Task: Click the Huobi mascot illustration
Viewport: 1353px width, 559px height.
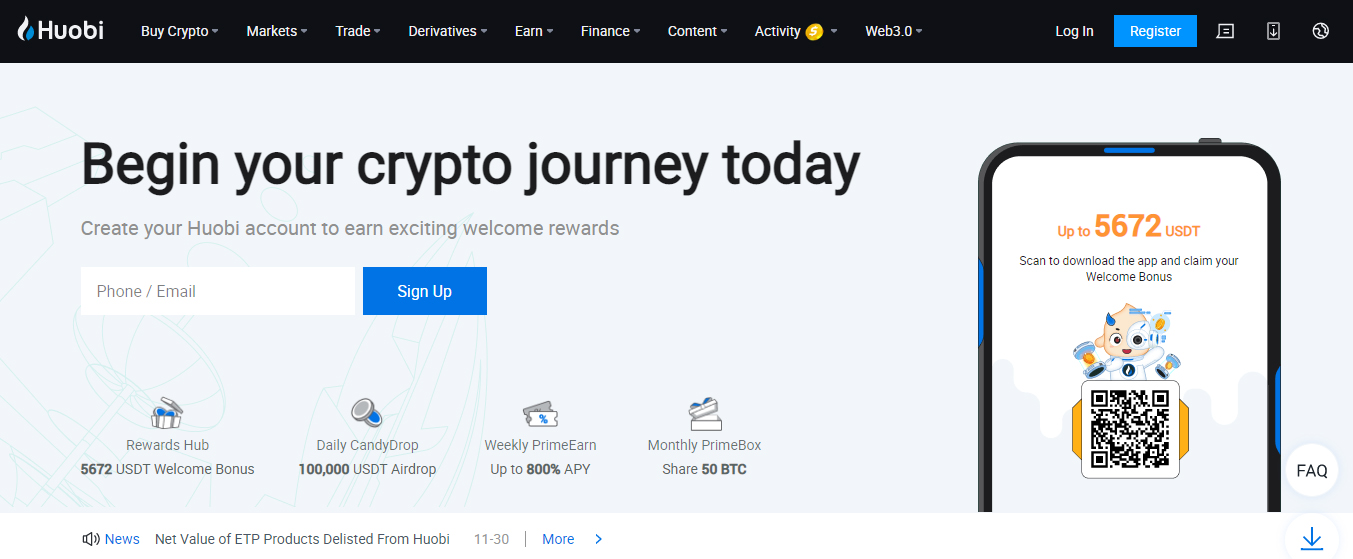Action: click(x=1129, y=343)
